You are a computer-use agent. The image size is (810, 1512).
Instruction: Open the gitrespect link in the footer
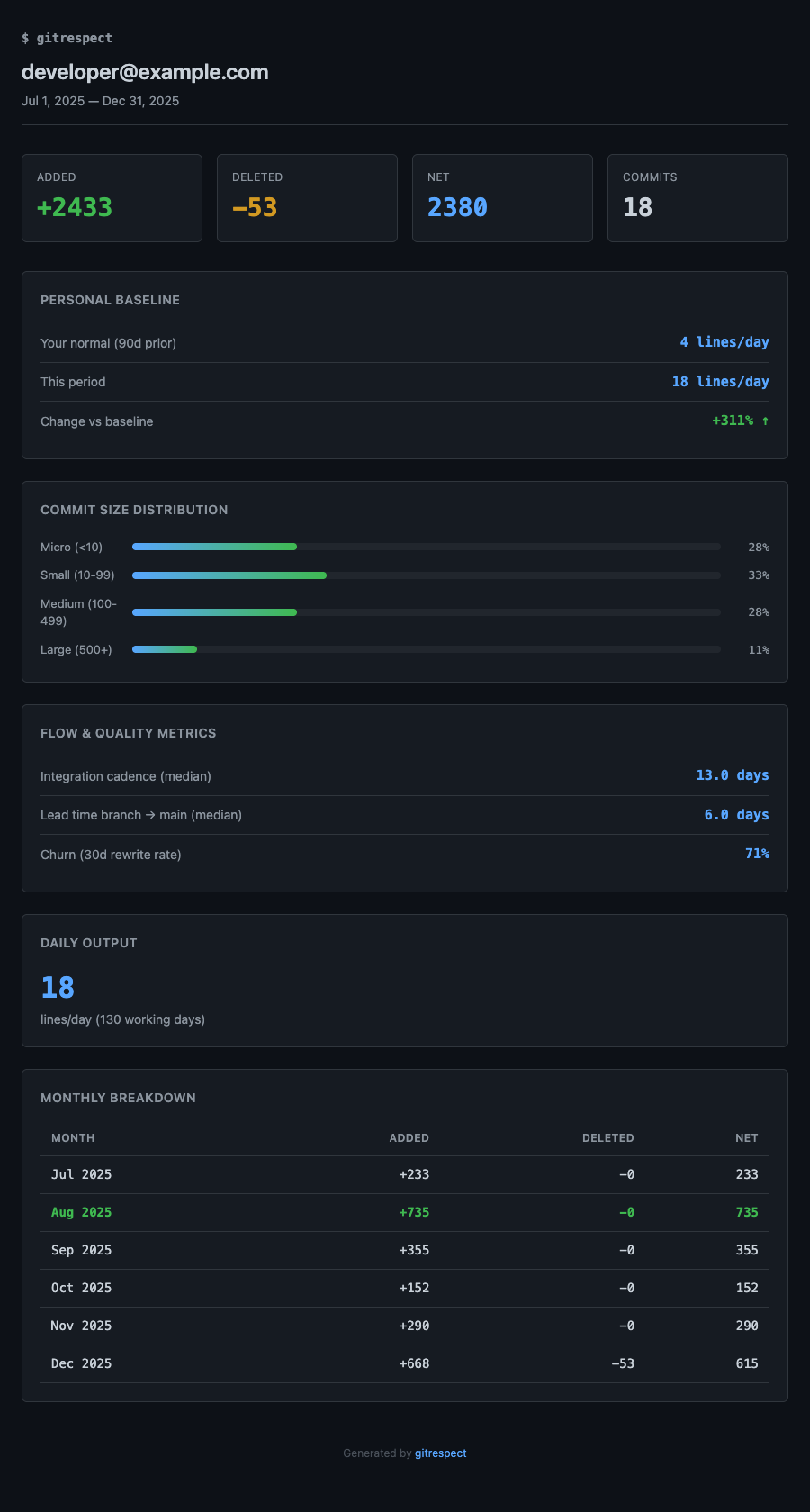click(440, 1453)
